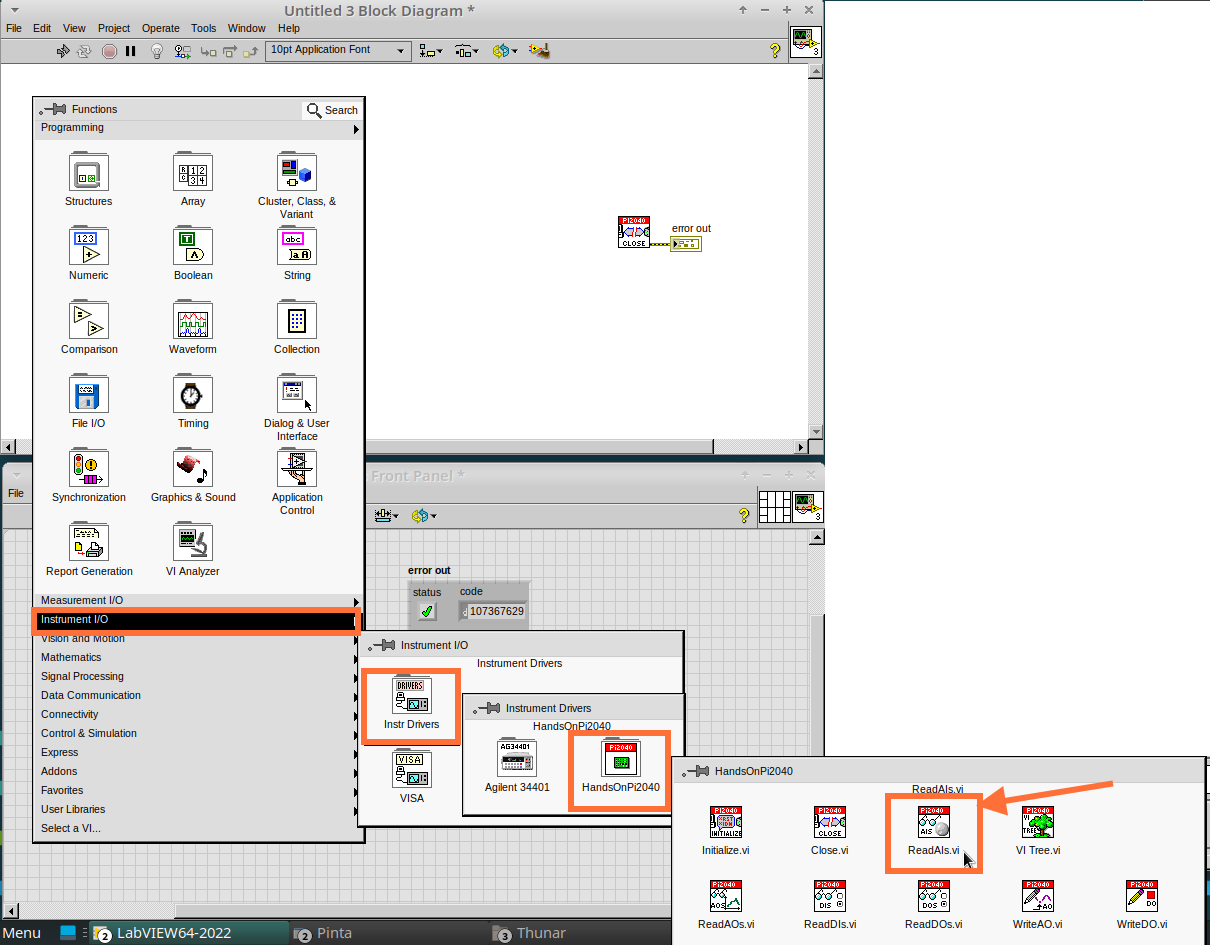
Task: Expand the Signal Processing category
Action: tap(199, 676)
